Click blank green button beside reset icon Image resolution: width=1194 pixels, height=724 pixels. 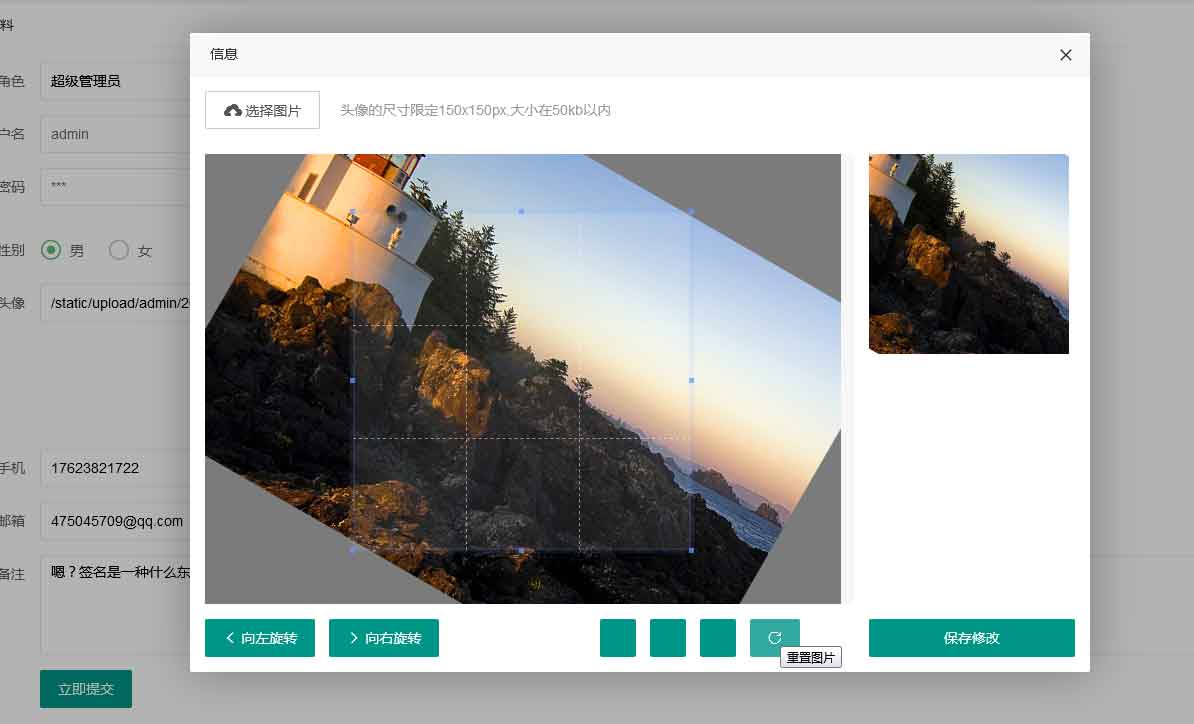click(718, 638)
